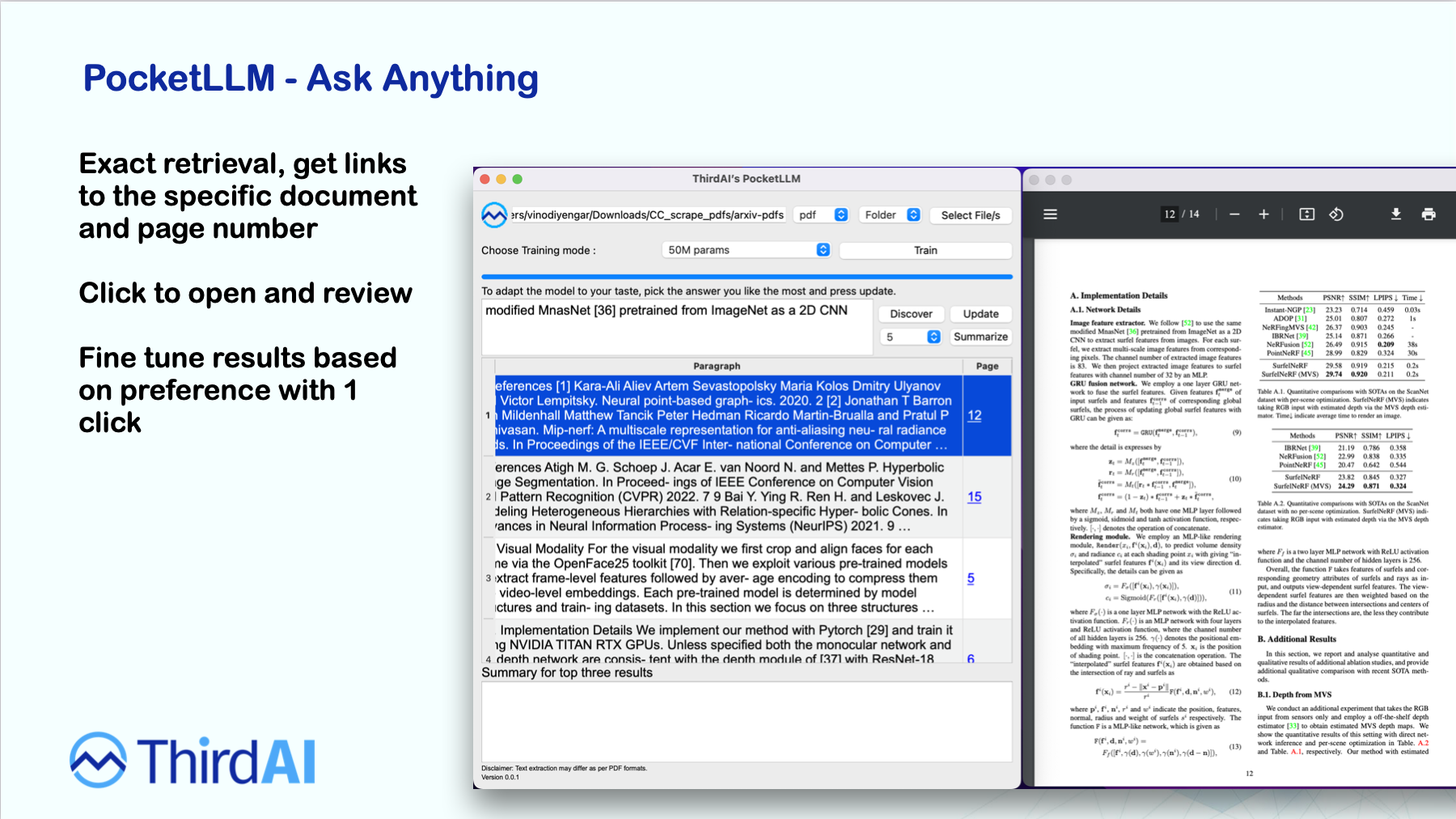The image size is (1456, 819).
Task: Click the summary text area for top results
Action: click(x=747, y=722)
